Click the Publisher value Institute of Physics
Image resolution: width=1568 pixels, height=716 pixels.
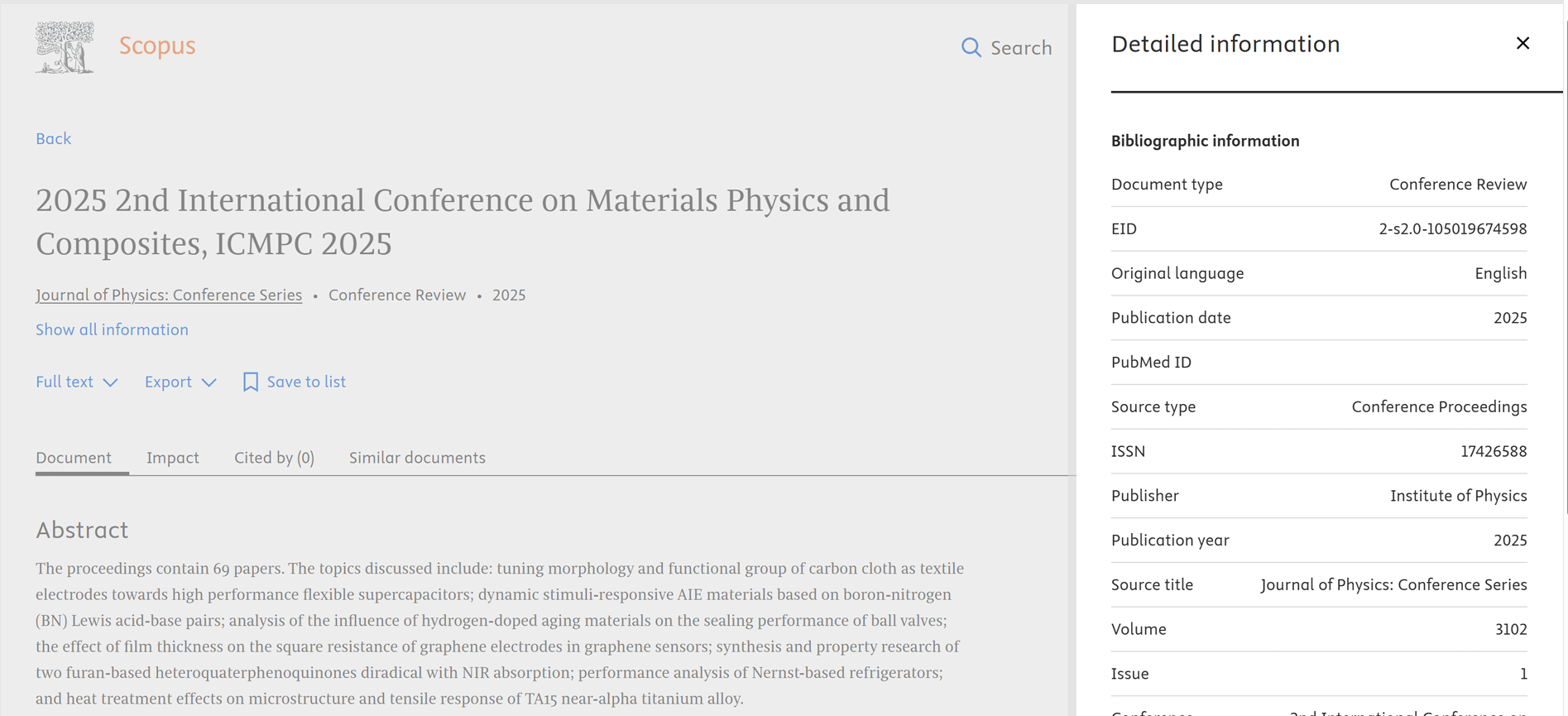[1458, 496]
